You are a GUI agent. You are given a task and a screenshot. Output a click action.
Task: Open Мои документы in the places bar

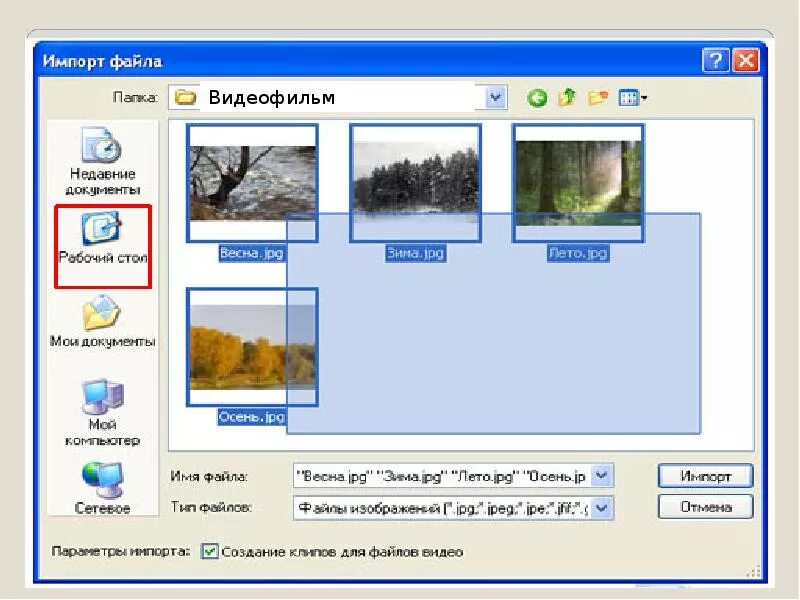pyautogui.click(x=103, y=321)
